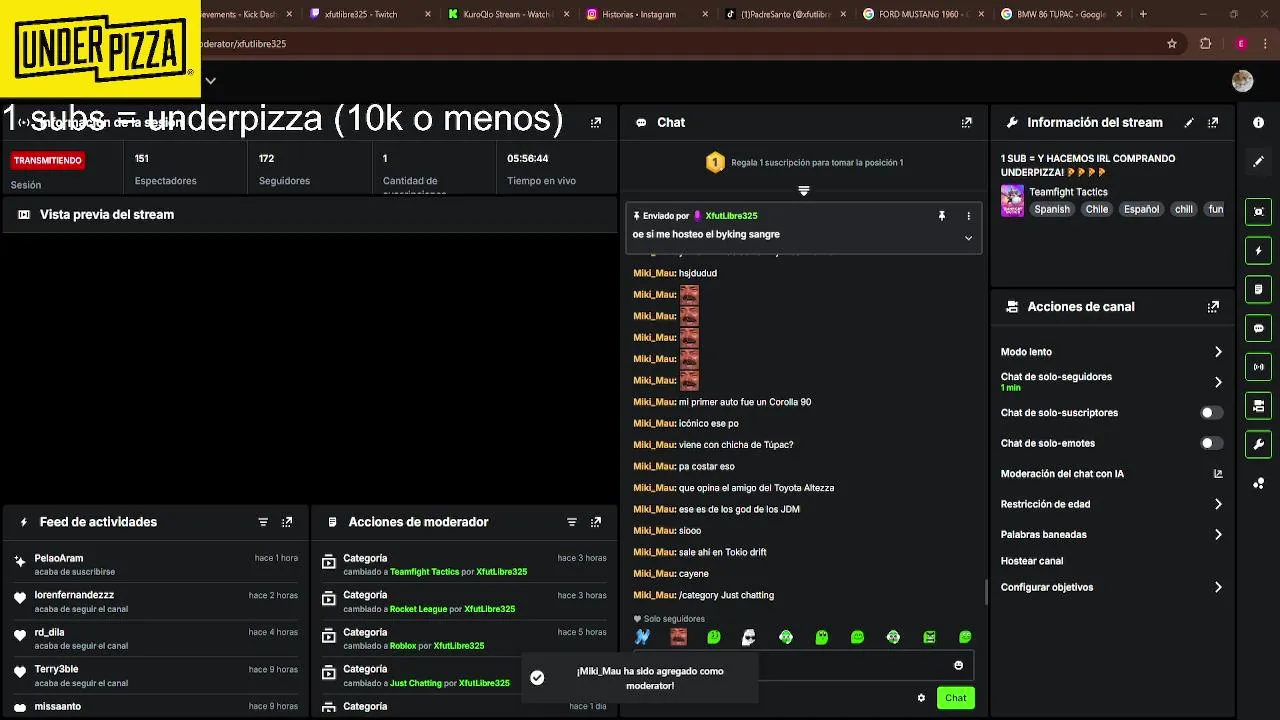The height and width of the screenshot is (720, 1280).
Task: Open a new browser tab
Action: pyautogui.click(x=1143, y=14)
